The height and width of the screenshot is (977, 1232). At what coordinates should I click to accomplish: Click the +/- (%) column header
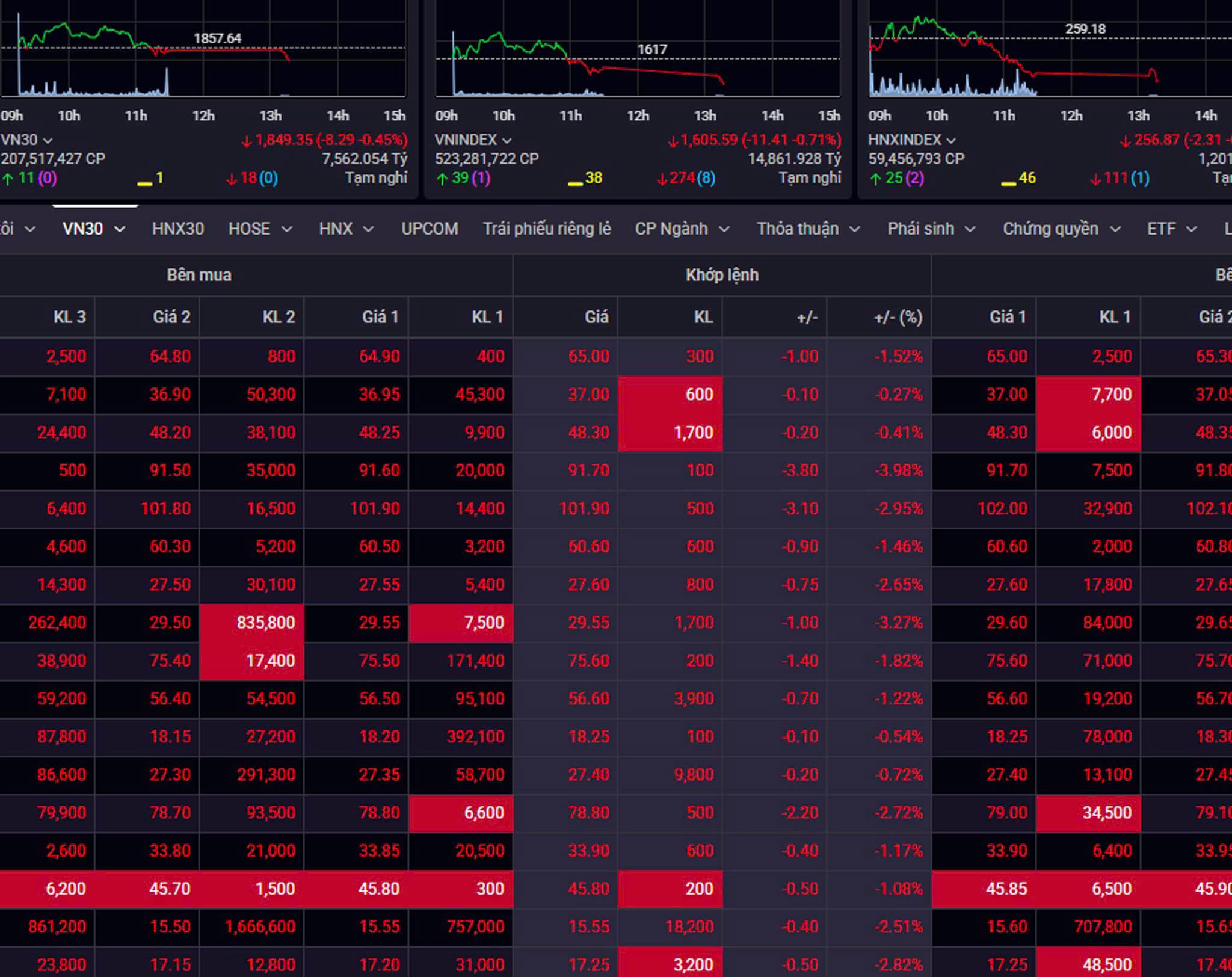(x=898, y=317)
